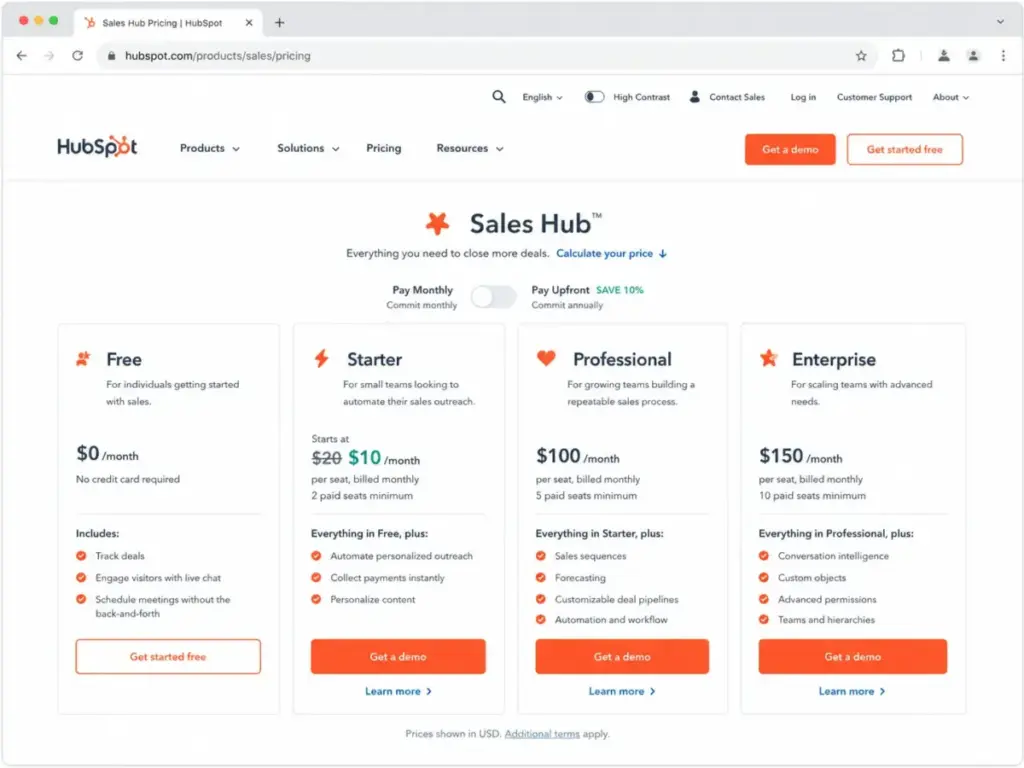Click checkmark beside Forecasting
Image resolution: width=1024 pixels, height=768 pixels.
pos(541,577)
